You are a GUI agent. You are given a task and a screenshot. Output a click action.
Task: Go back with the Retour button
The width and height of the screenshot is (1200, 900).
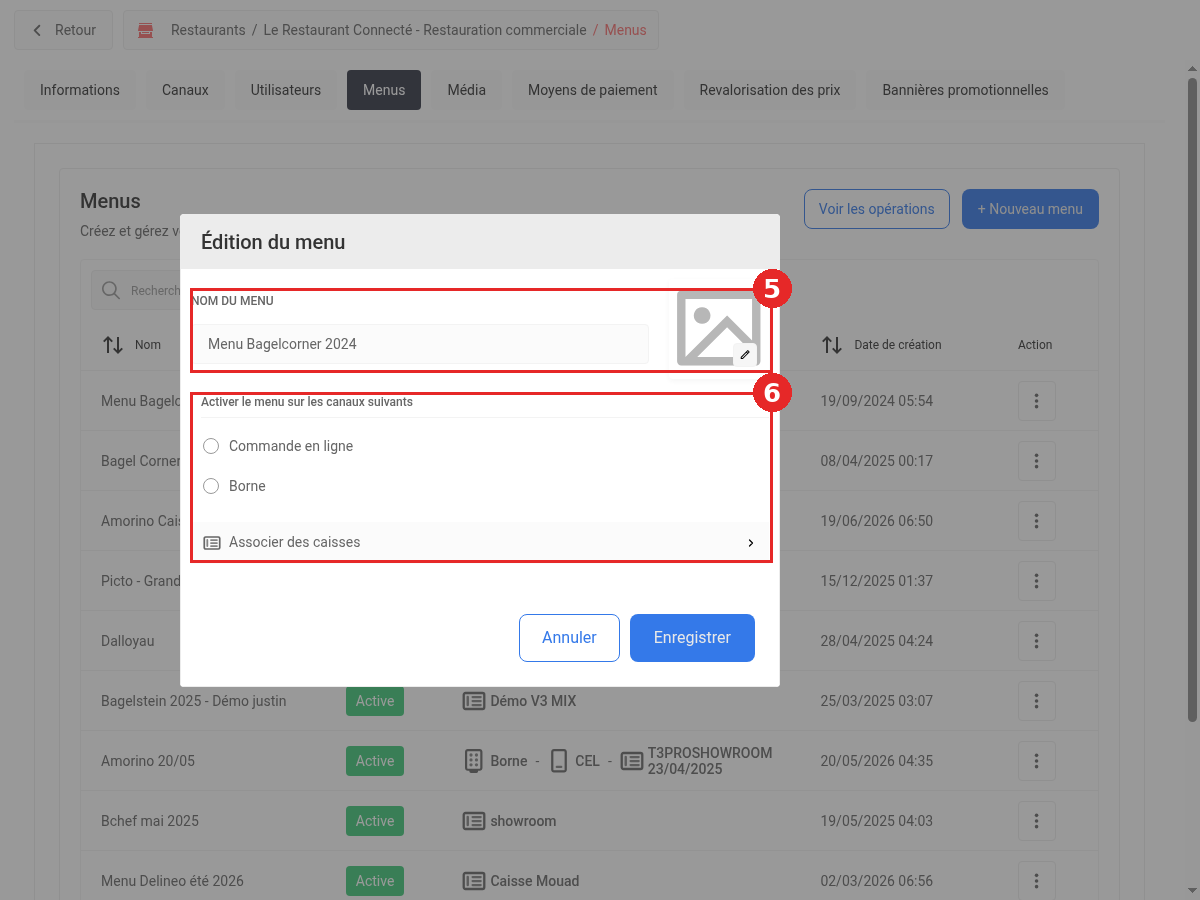point(64,30)
